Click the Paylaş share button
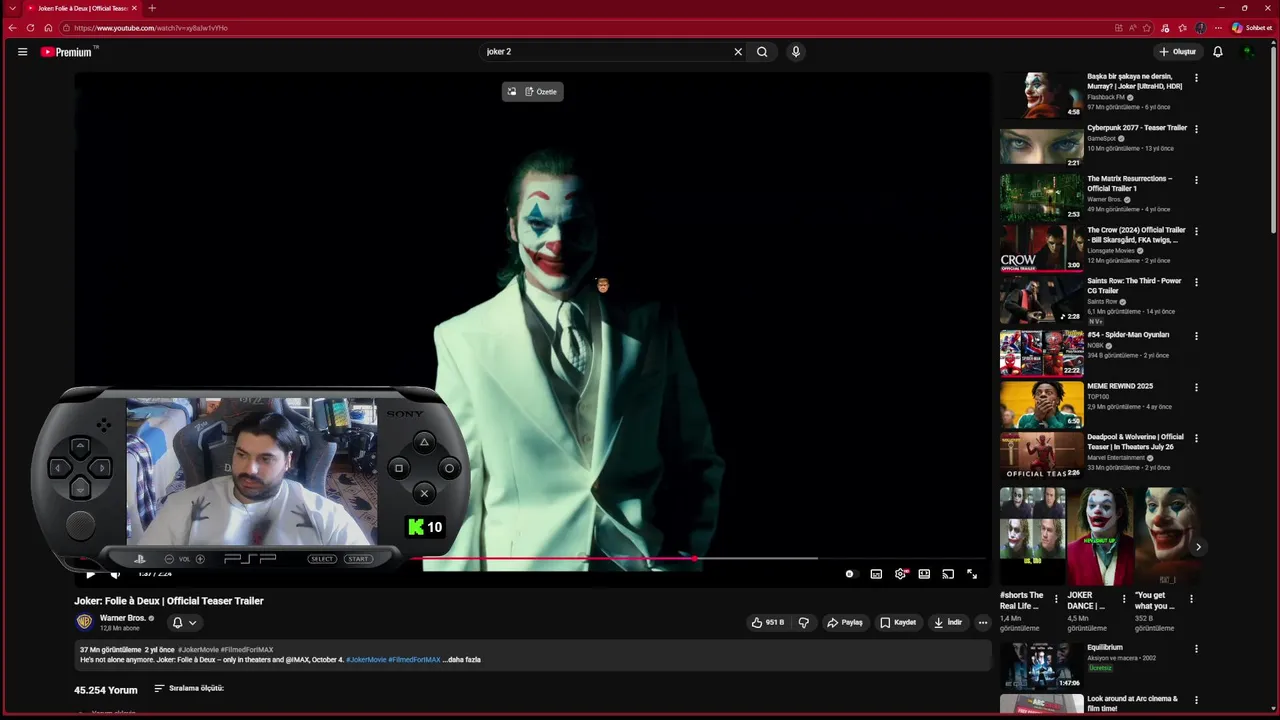This screenshot has height=720, width=1280. (845, 622)
